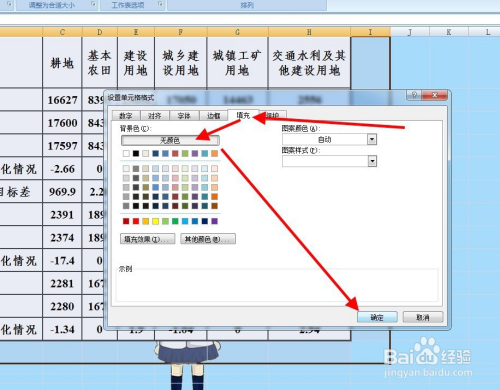Click cell containing 17597

coord(62,146)
